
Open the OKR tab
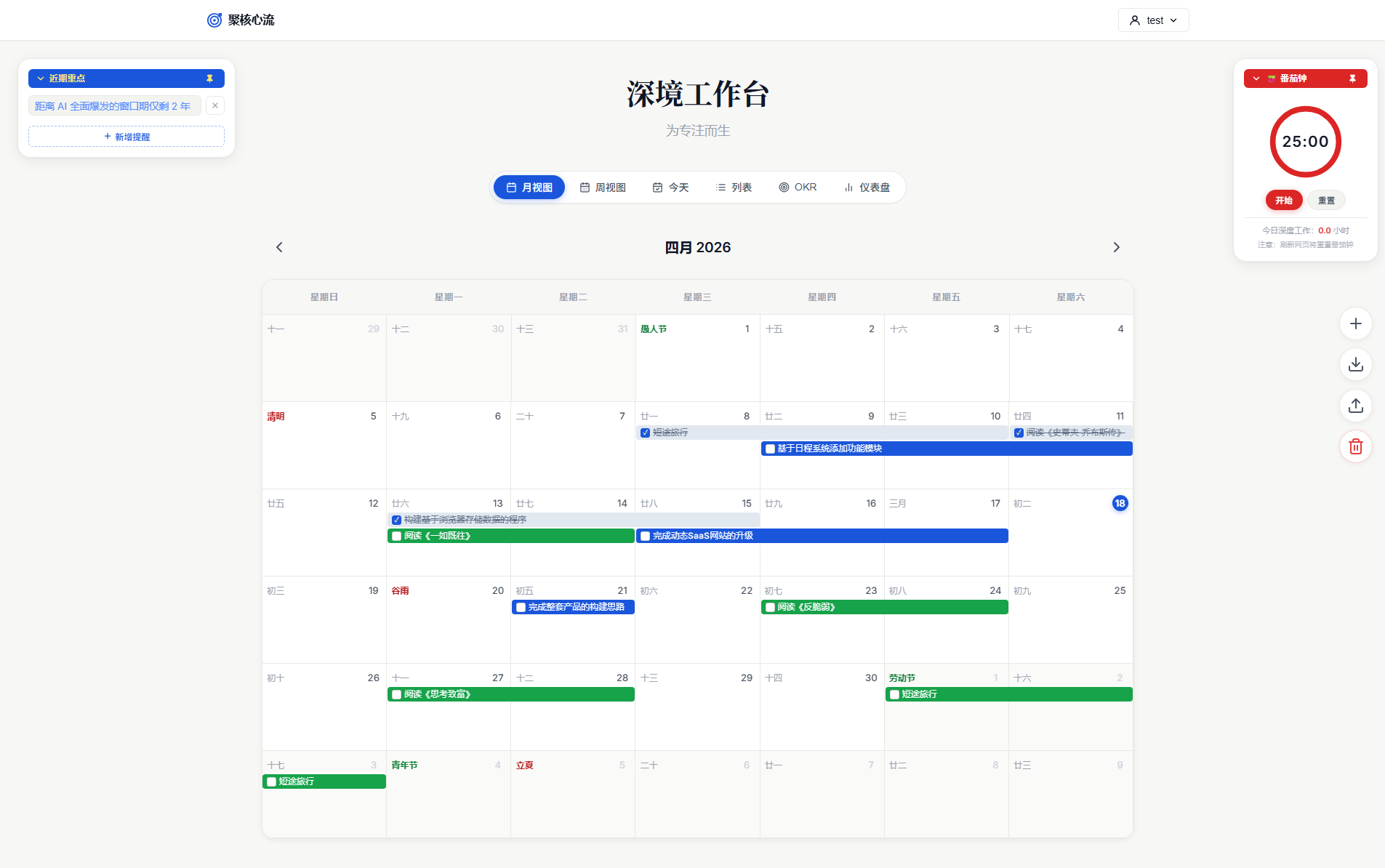coord(798,188)
